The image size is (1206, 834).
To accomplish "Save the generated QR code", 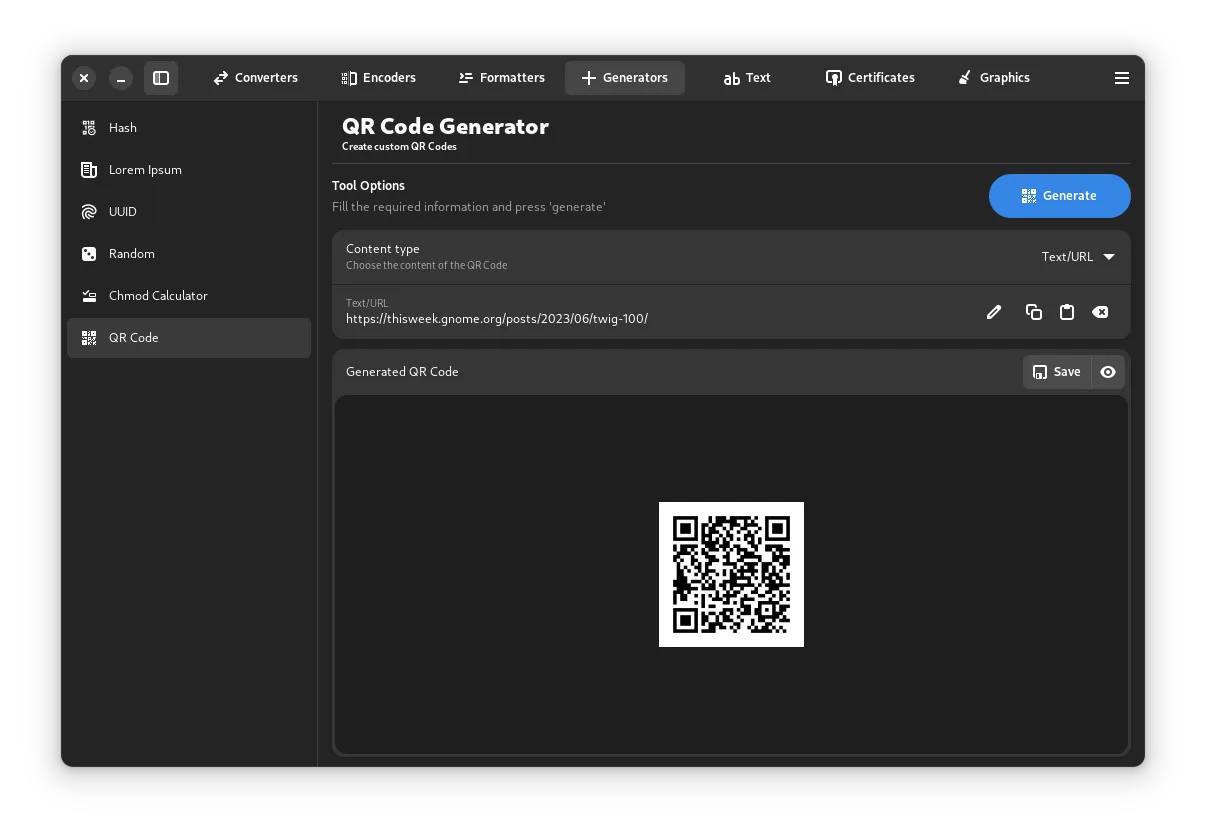I will pyautogui.click(x=1056, y=372).
